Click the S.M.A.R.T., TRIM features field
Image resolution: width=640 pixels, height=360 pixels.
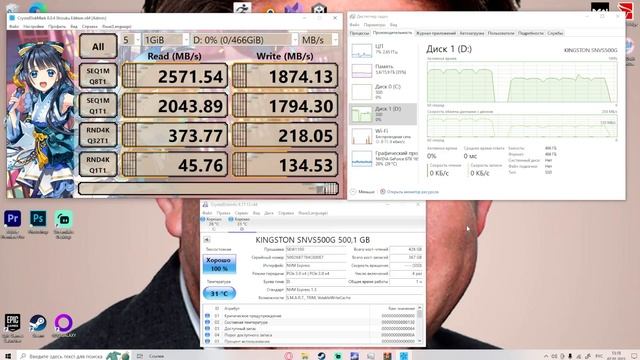coord(354,298)
